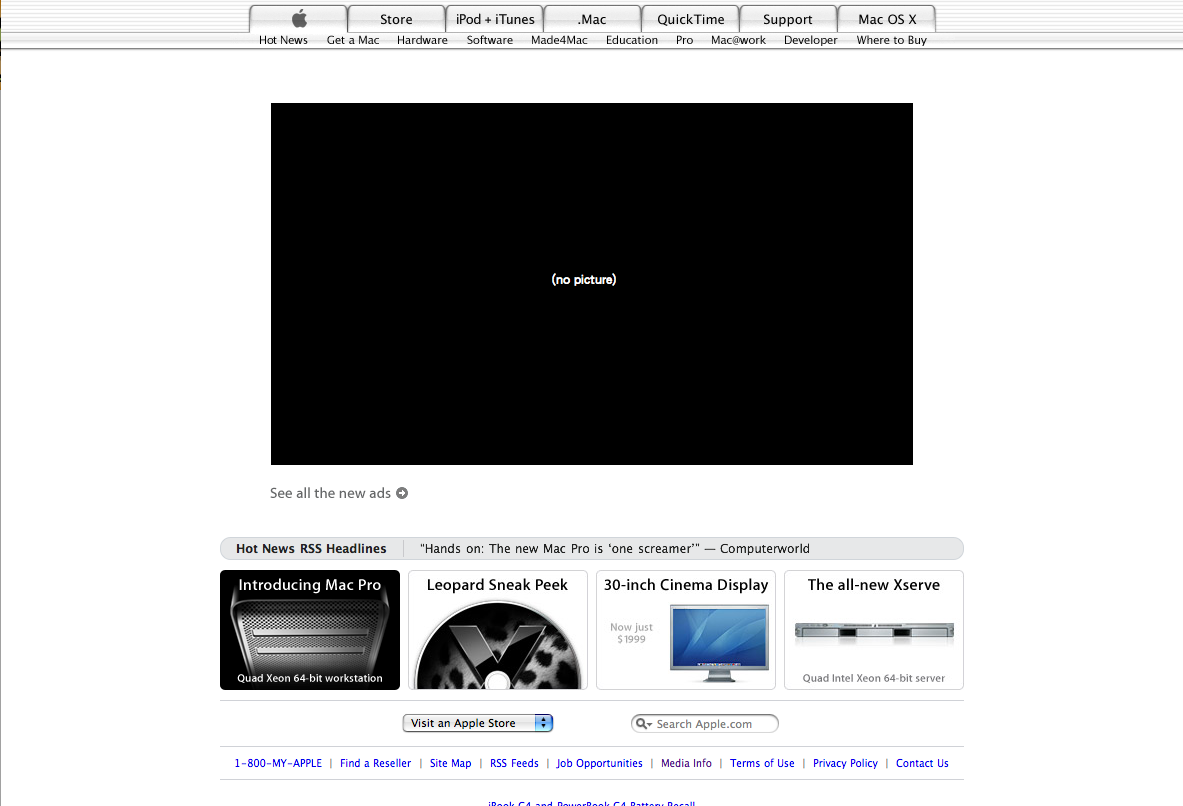Image resolution: width=1183 pixels, height=806 pixels.
Task: Click the Get a Mac link
Action: pos(352,40)
